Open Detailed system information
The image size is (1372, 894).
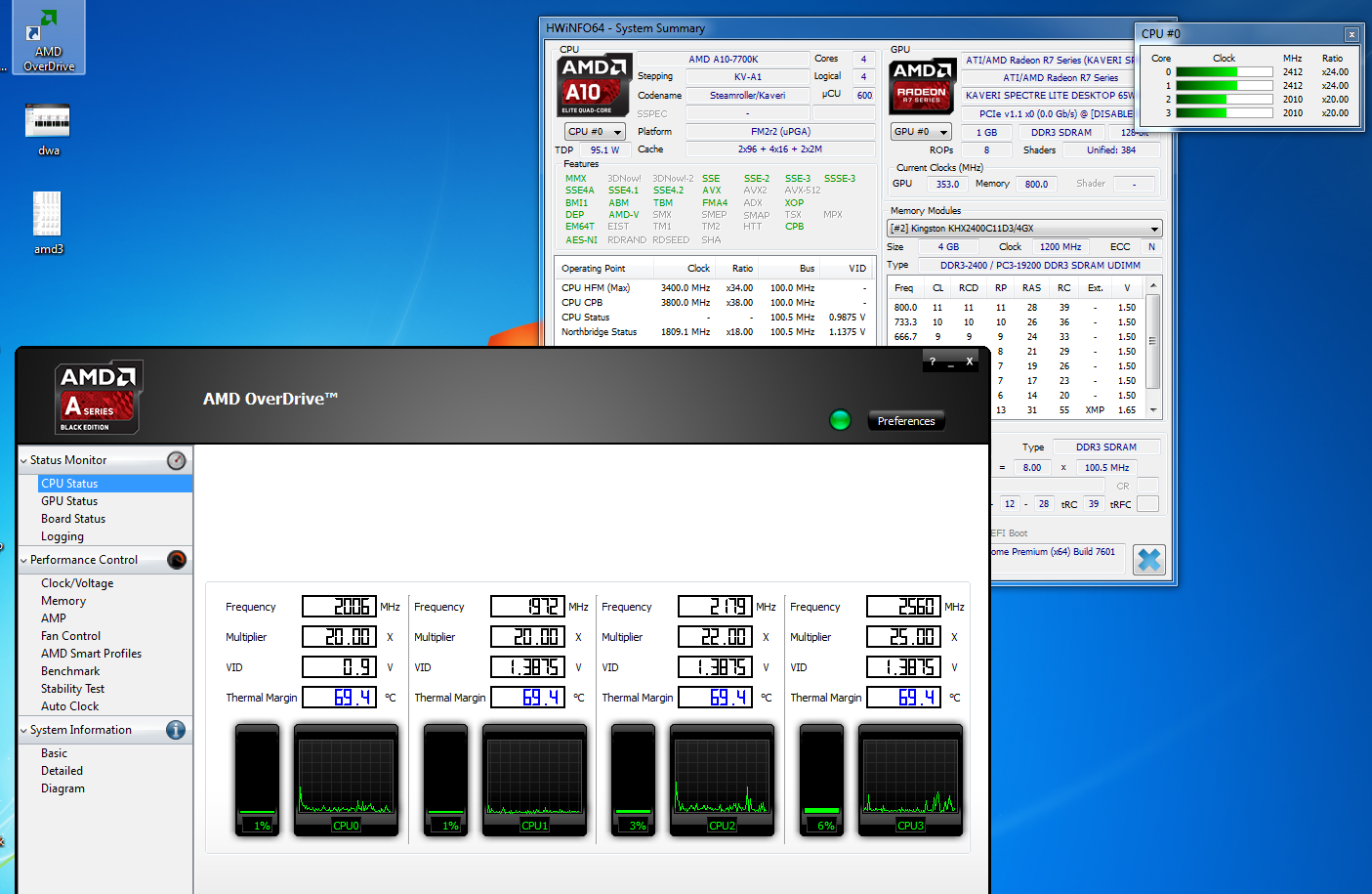[62, 771]
